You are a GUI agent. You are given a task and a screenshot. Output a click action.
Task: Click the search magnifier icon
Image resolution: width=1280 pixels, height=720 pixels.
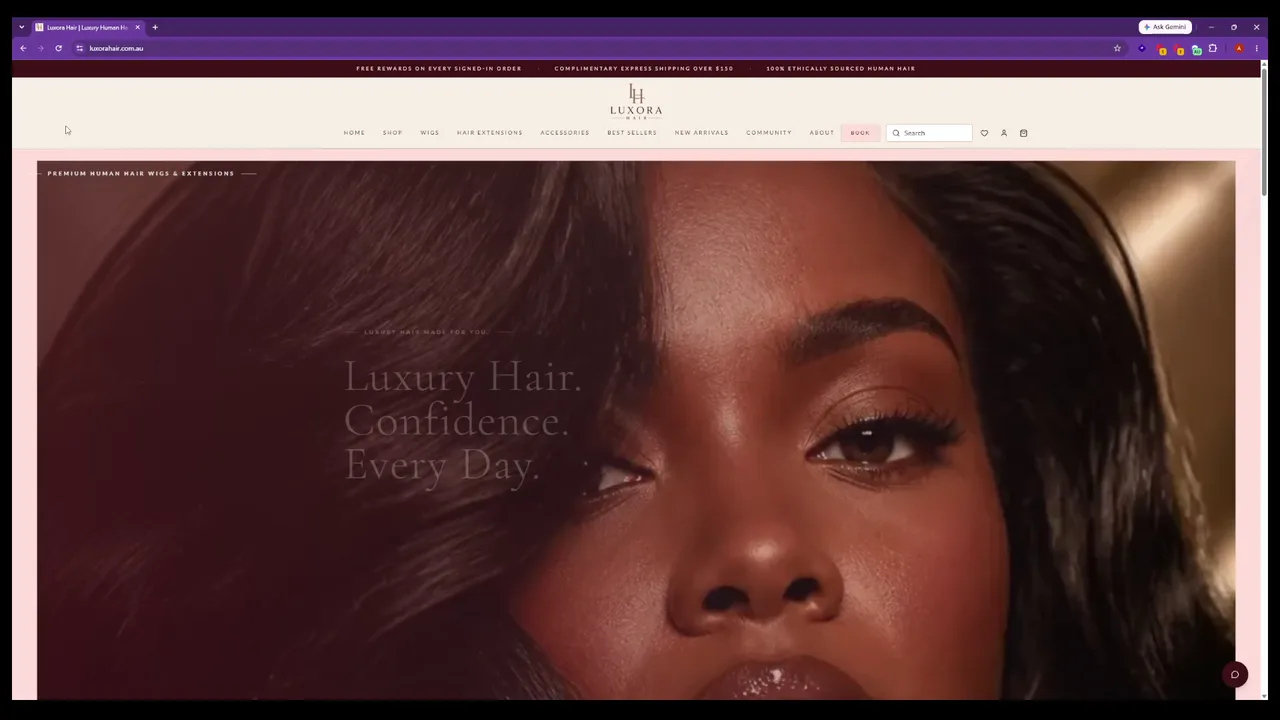point(896,133)
